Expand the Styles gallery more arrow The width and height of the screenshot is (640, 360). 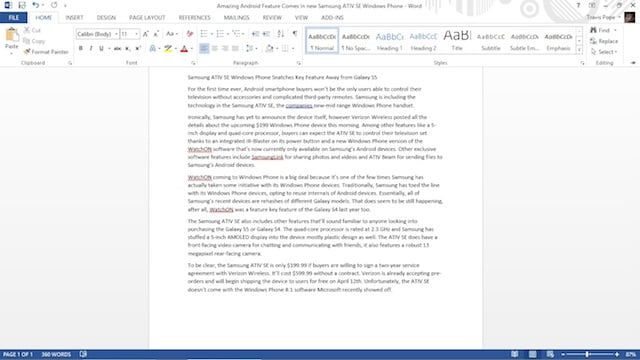pyautogui.click(x=579, y=50)
